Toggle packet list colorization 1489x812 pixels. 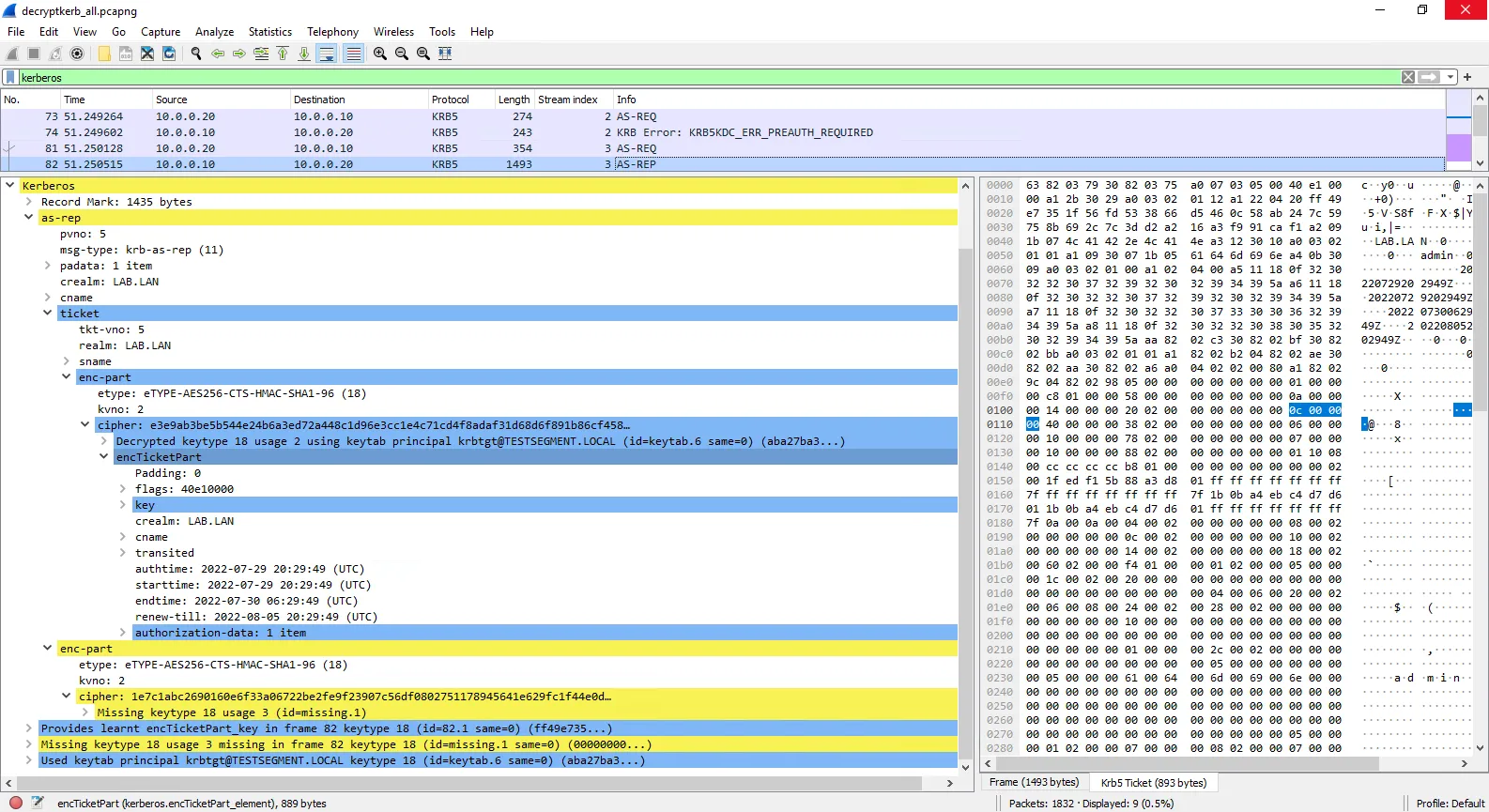pyautogui.click(x=353, y=54)
